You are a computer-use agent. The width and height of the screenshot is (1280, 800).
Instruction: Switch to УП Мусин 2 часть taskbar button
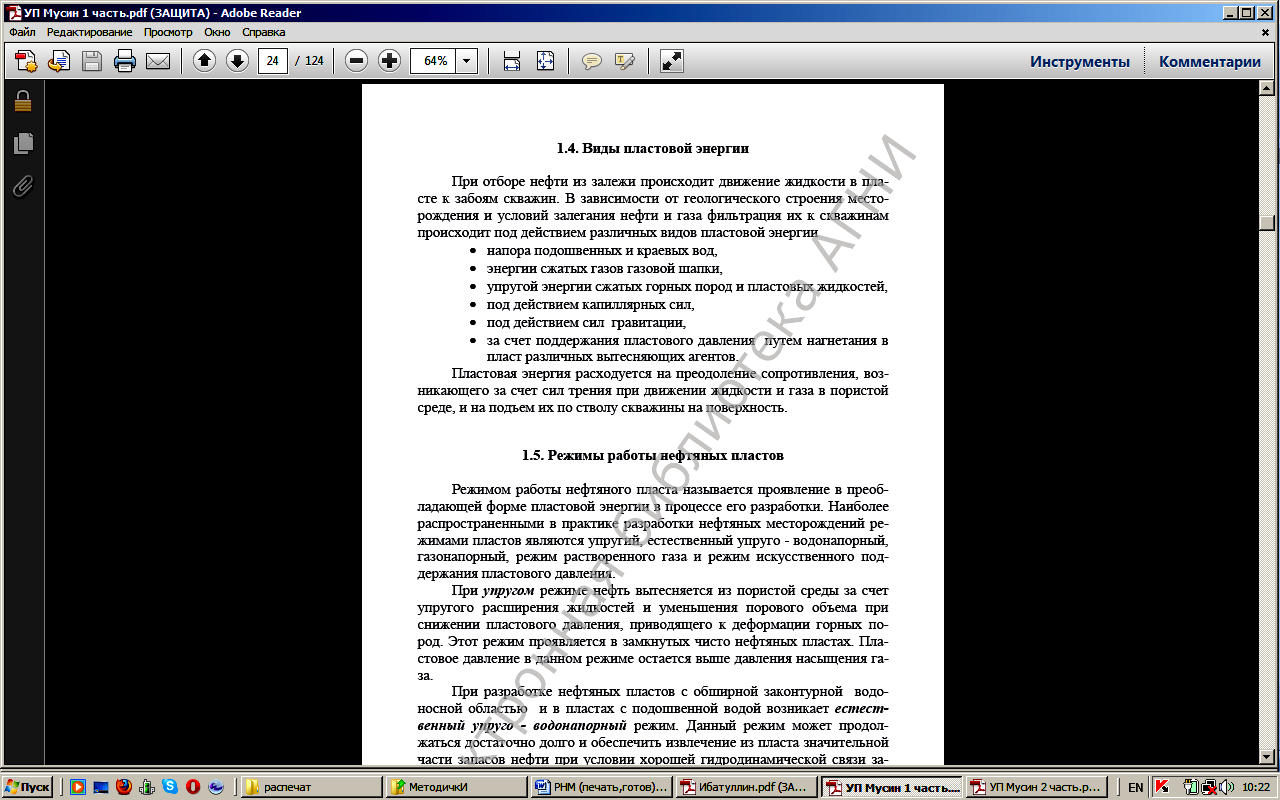[1036, 787]
